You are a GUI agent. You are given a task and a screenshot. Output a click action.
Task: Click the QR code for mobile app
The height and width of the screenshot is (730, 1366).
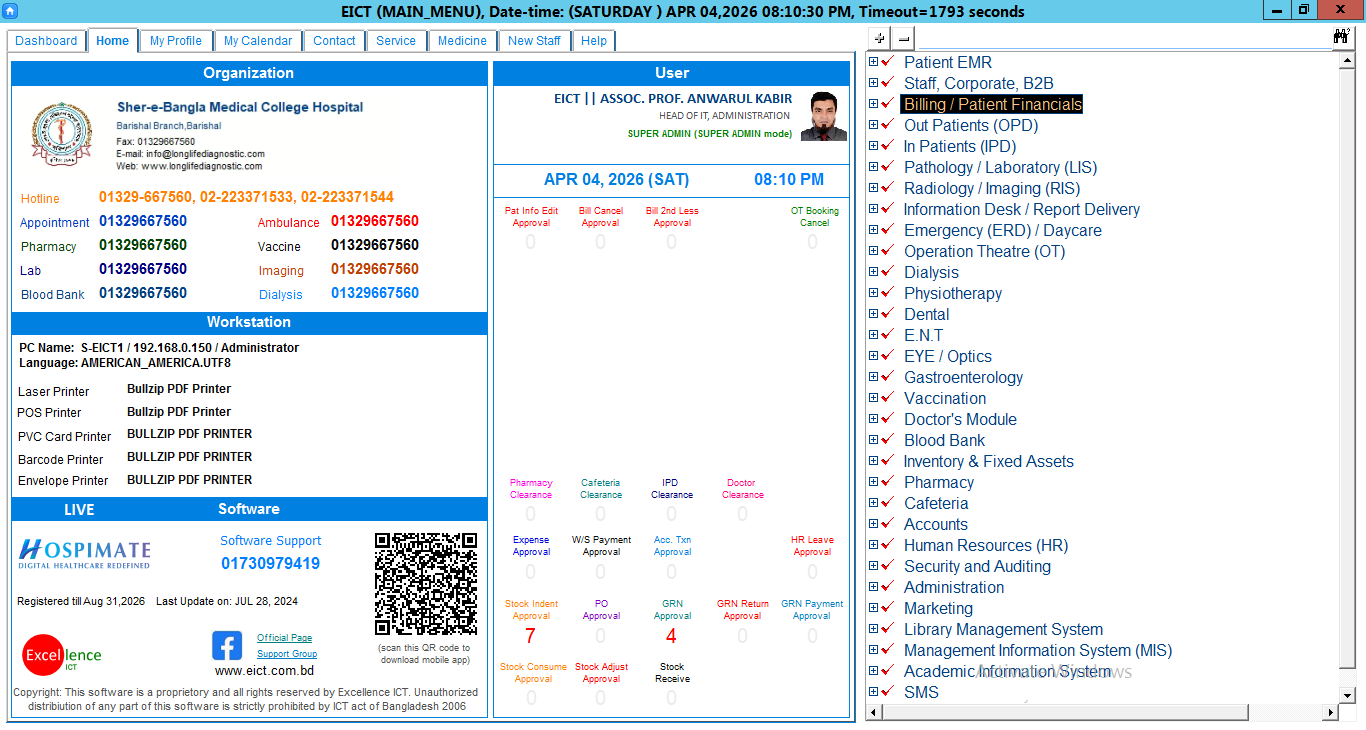[425, 584]
